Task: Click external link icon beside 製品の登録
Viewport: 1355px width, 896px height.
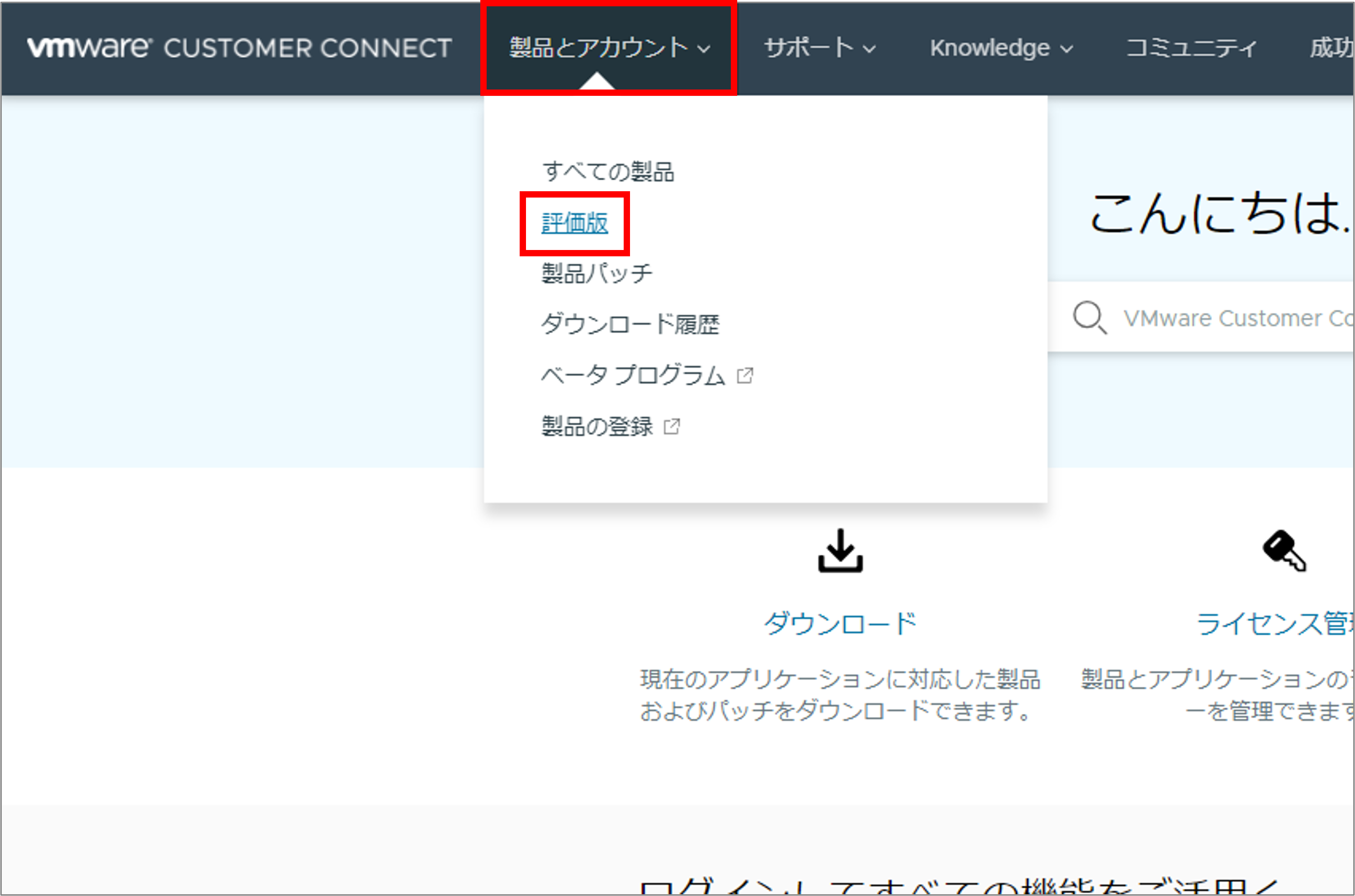Action: pyautogui.click(x=672, y=426)
